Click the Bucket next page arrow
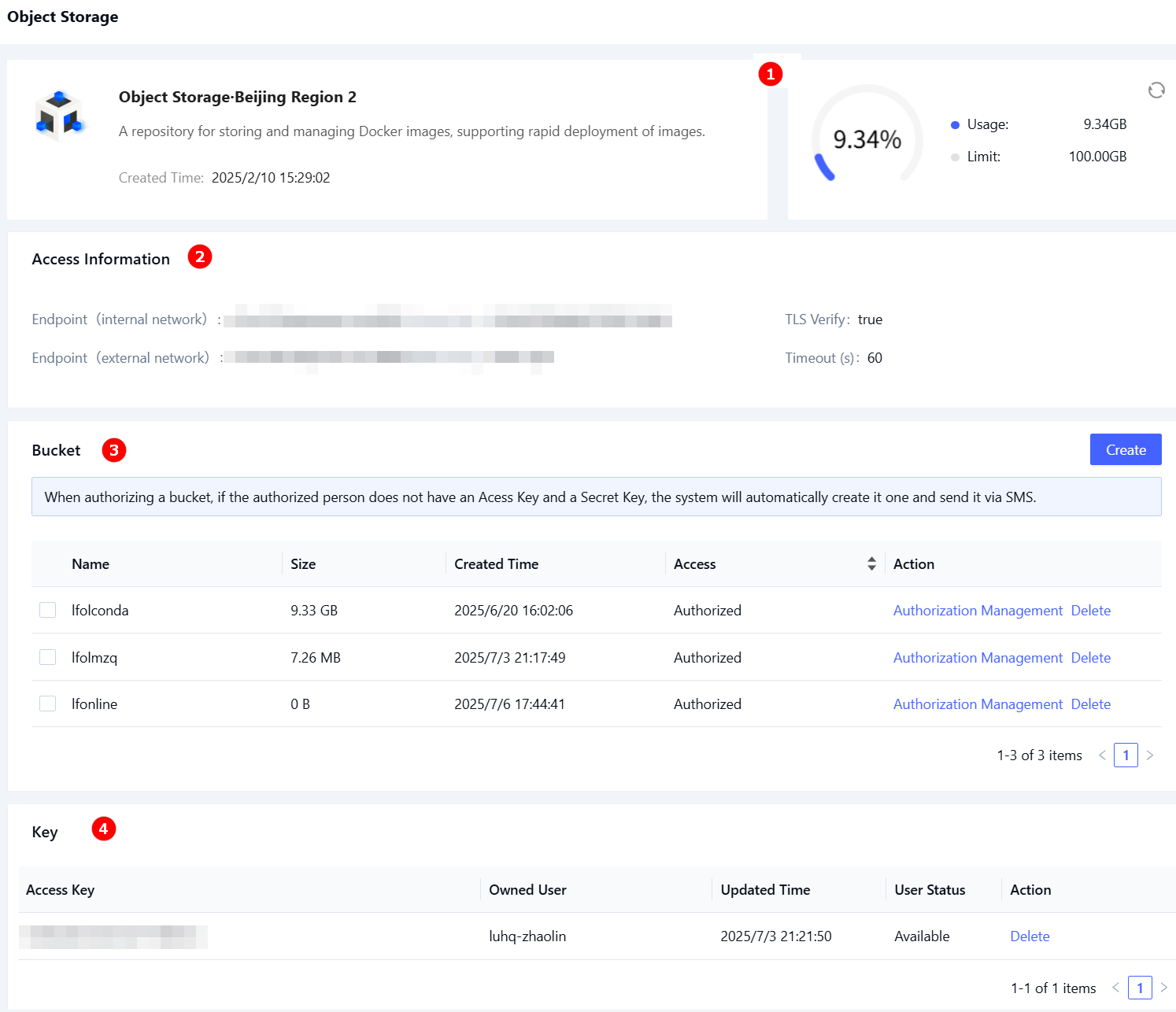This screenshot has width=1176, height=1012. pos(1150,755)
